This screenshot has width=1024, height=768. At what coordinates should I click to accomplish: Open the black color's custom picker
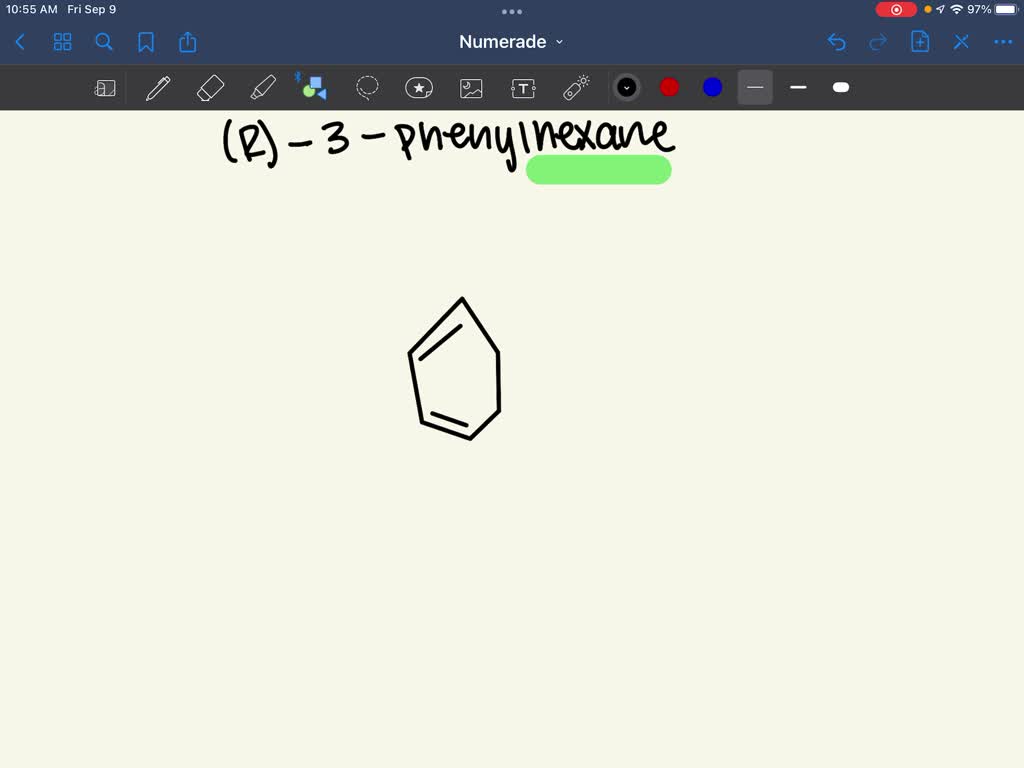tap(627, 87)
